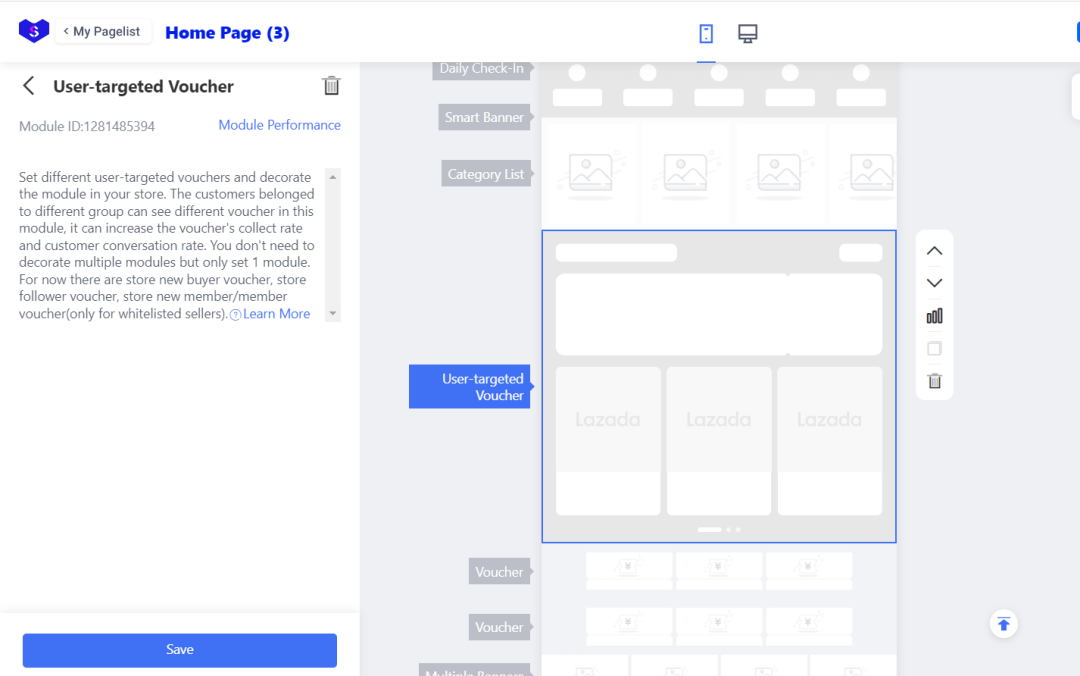Click the help question mark icon
The height and width of the screenshot is (676, 1080).
(x=236, y=314)
